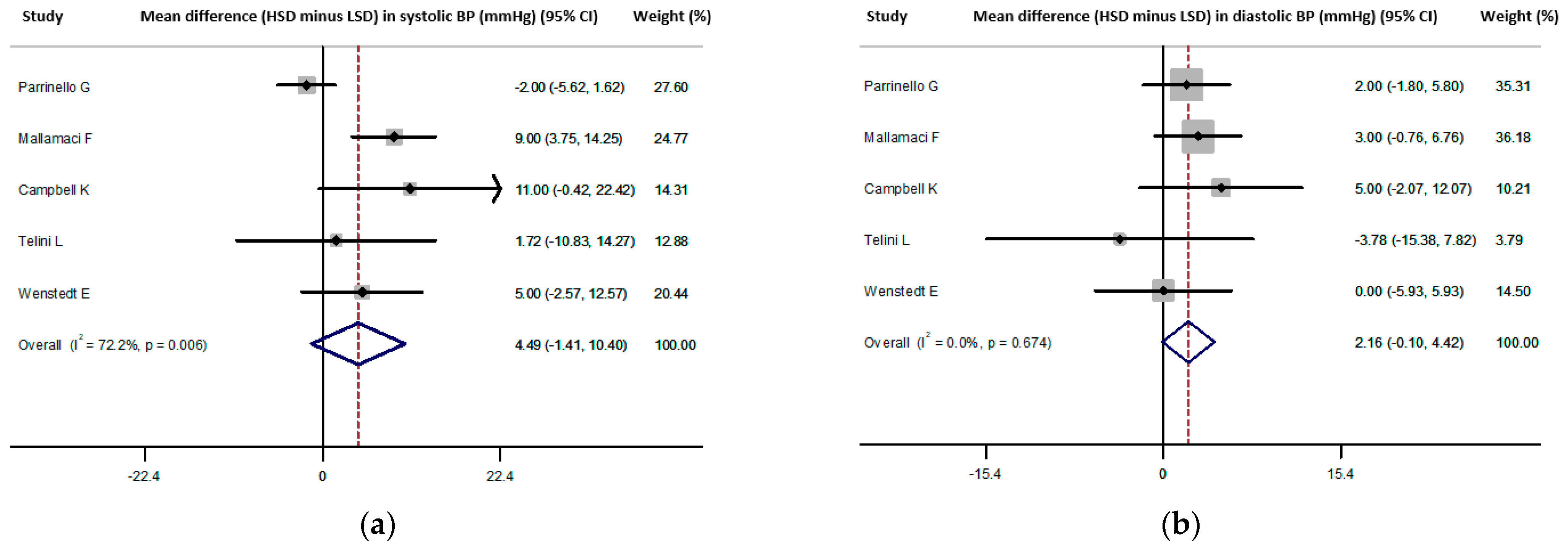Click the diastolic BP mean difference header
The image size is (1568, 549).
1205,16
